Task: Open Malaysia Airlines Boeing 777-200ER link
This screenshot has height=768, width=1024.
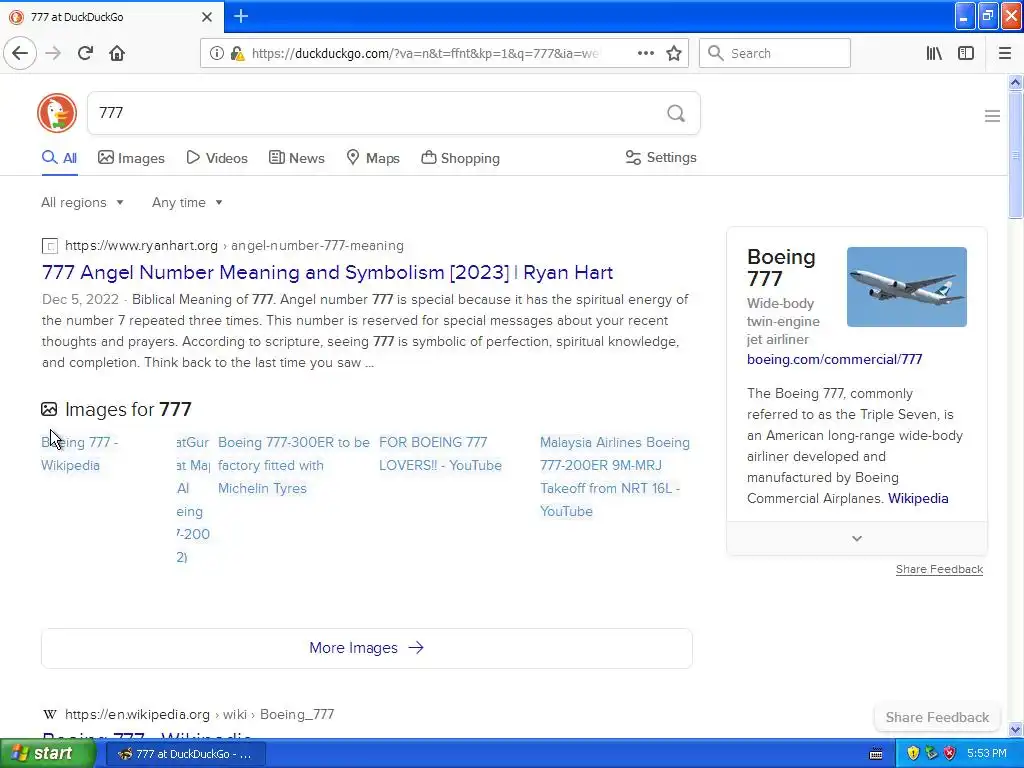Action: (x=615, y=477)
